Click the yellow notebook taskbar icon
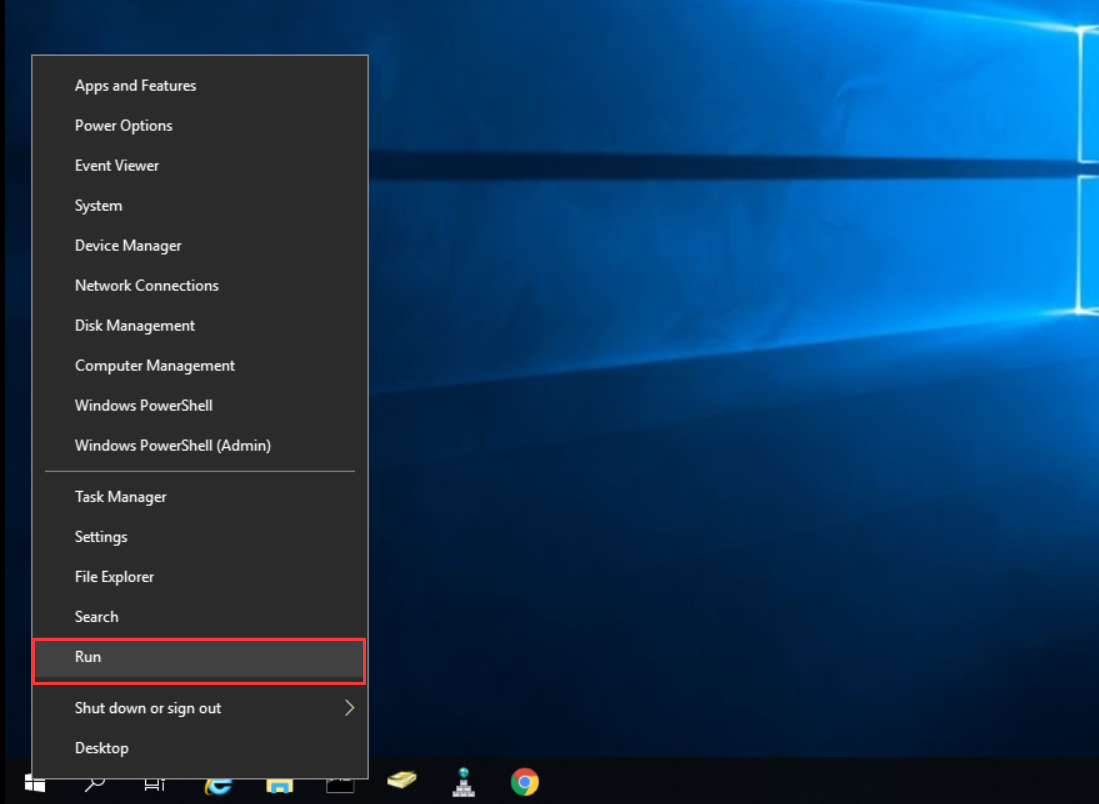 [x=402, y=781]
